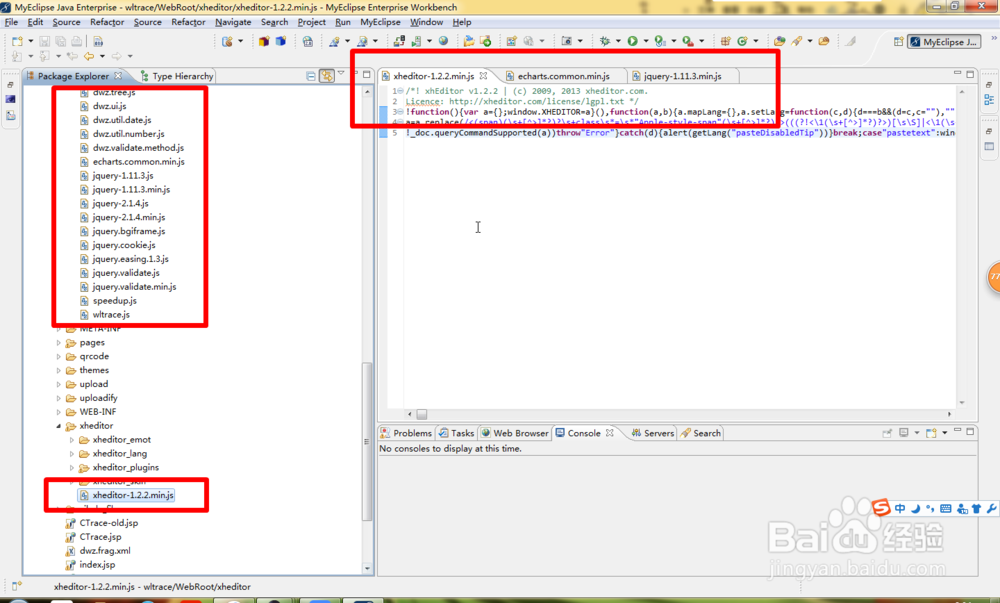Click the Print toolbar icon
The width and height of the screenshot is (1000, 603).
tap(77, 41)
